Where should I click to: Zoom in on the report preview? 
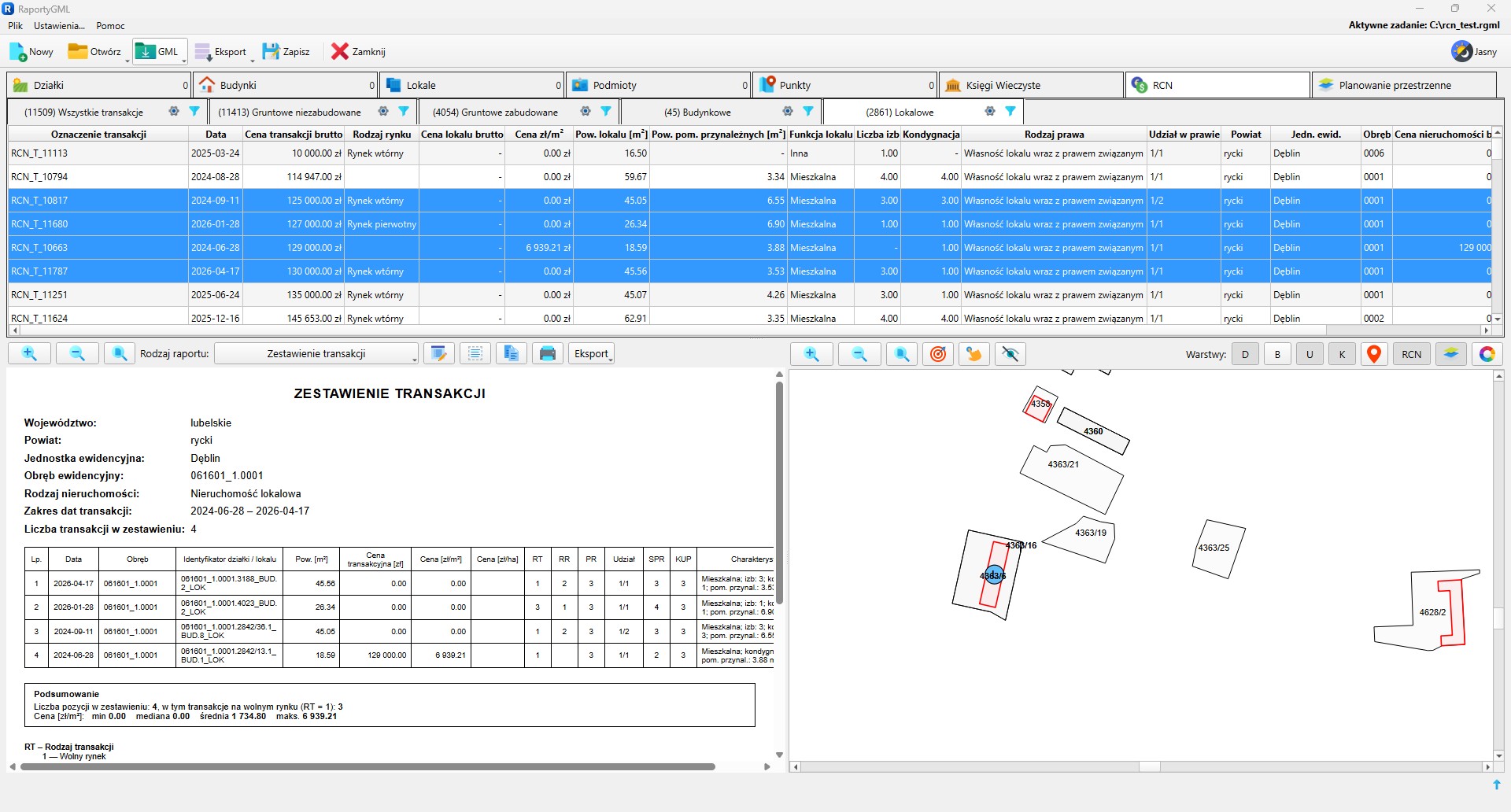point(30,354)
